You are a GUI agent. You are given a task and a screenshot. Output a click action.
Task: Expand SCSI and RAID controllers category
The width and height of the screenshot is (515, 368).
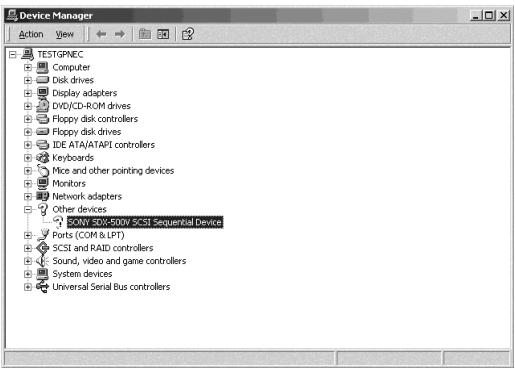pyautogui.click(x=28, y=248)
